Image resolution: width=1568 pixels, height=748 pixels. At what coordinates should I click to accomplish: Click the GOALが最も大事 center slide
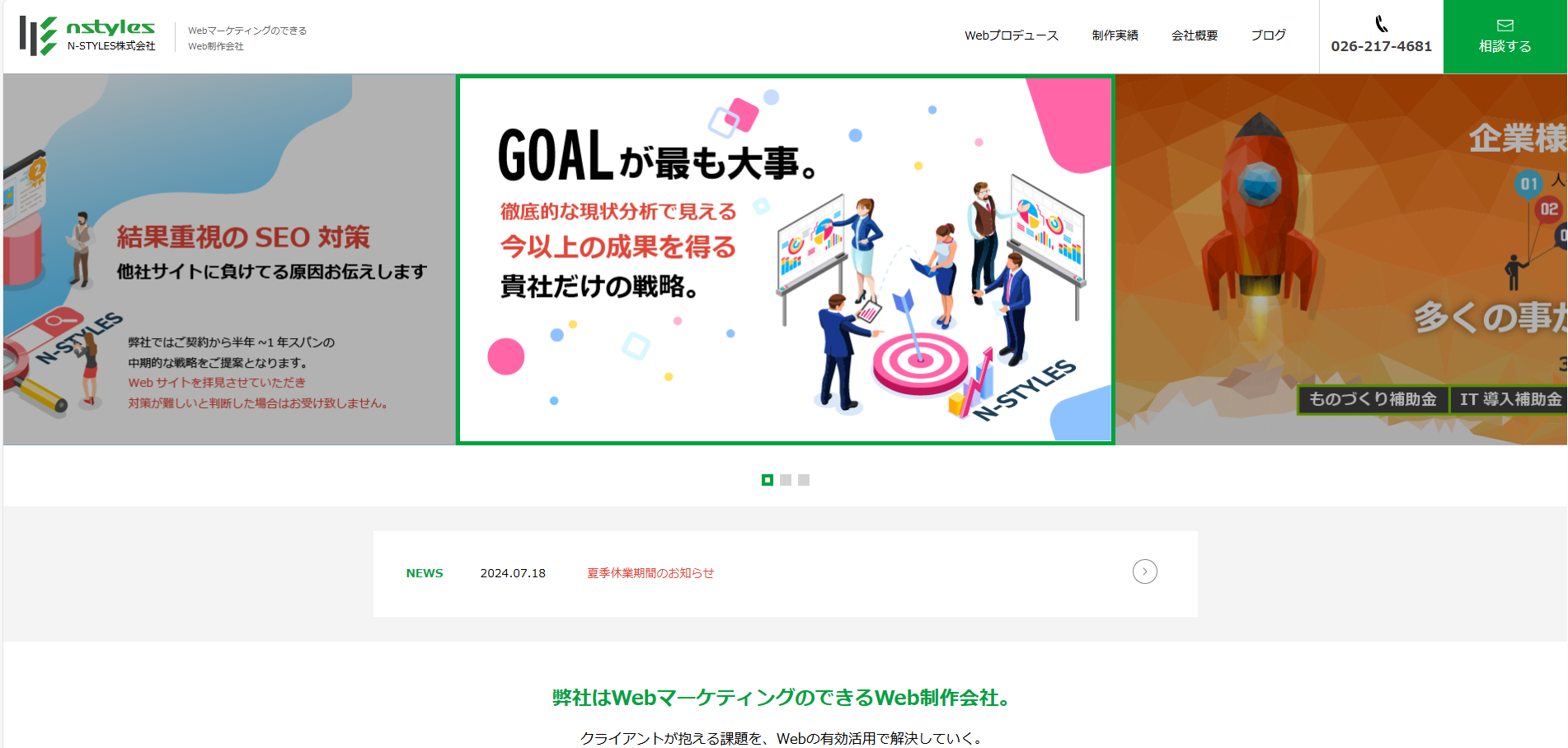786,260
